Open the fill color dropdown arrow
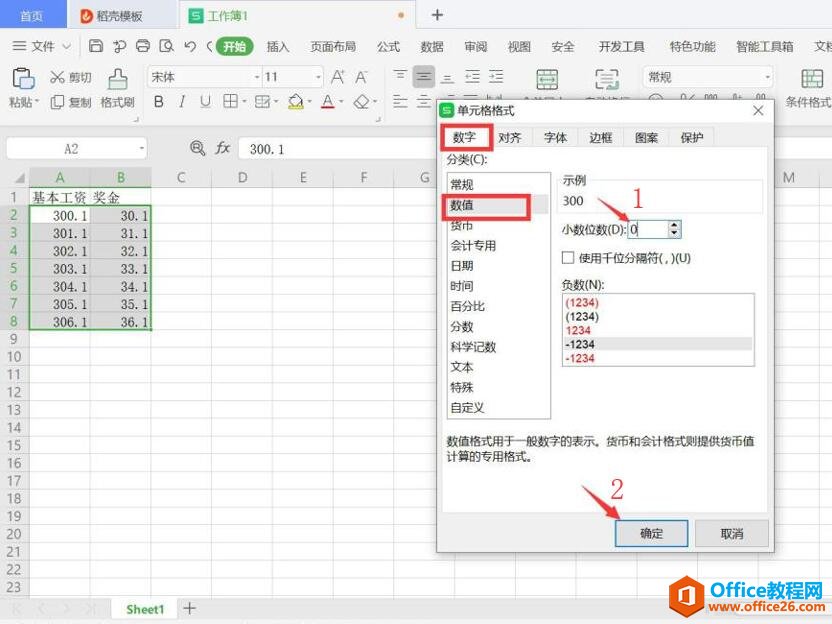 click(309, 101)
